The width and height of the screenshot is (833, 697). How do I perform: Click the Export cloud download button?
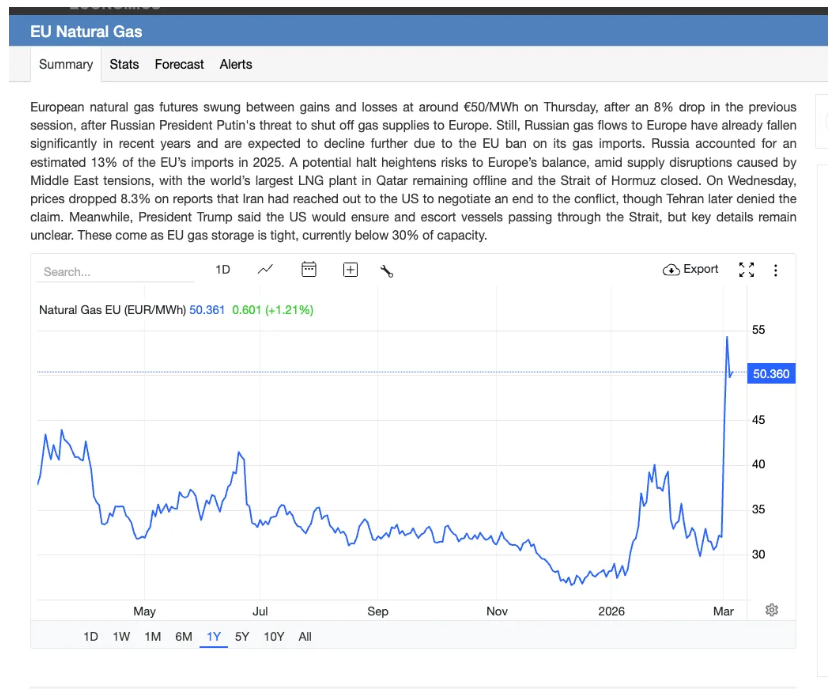pyautogui.click(x=691, y=269)
